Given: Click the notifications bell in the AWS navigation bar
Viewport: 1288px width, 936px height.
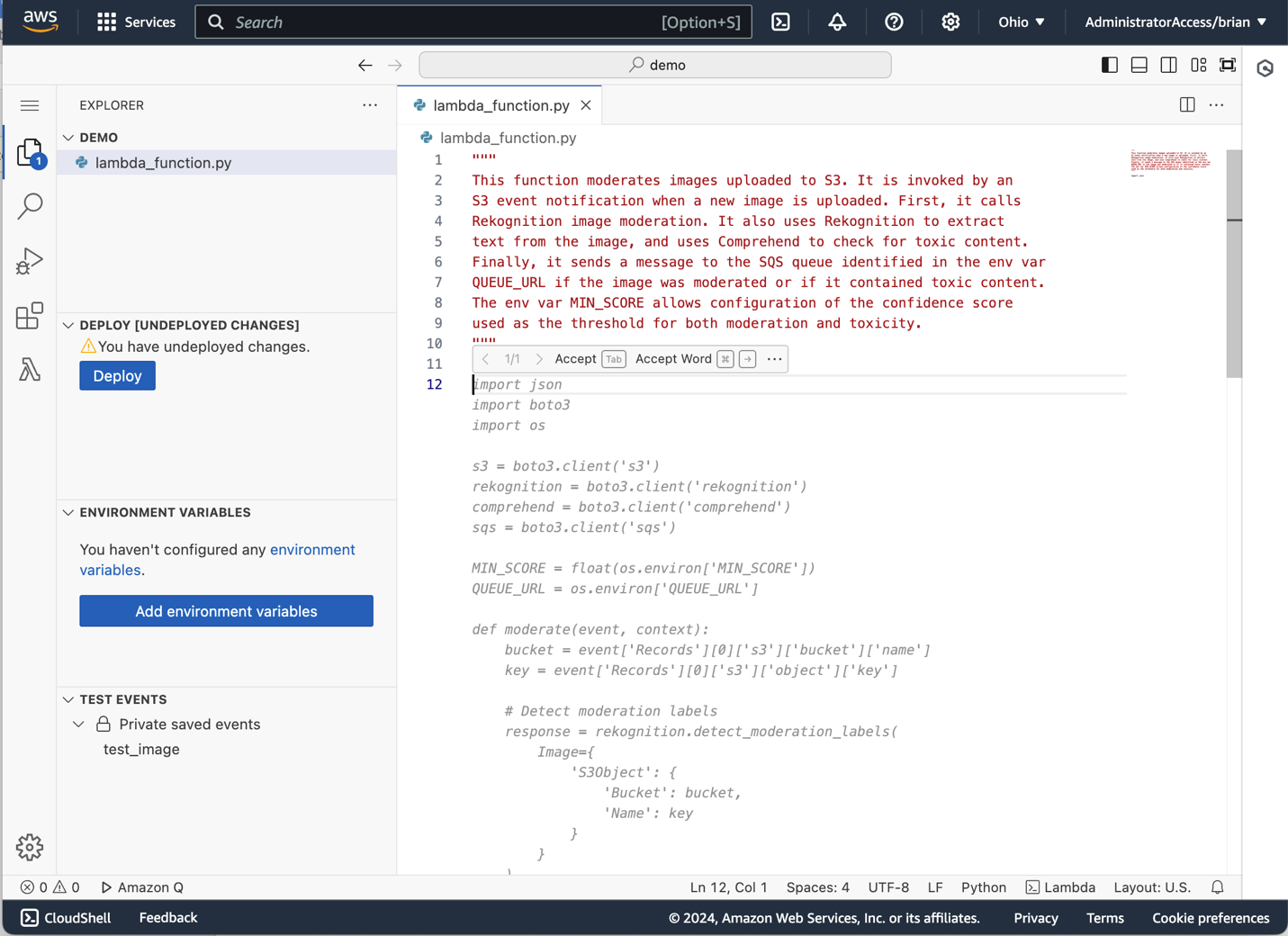Looking at the screenshot, I should point(837,22).
